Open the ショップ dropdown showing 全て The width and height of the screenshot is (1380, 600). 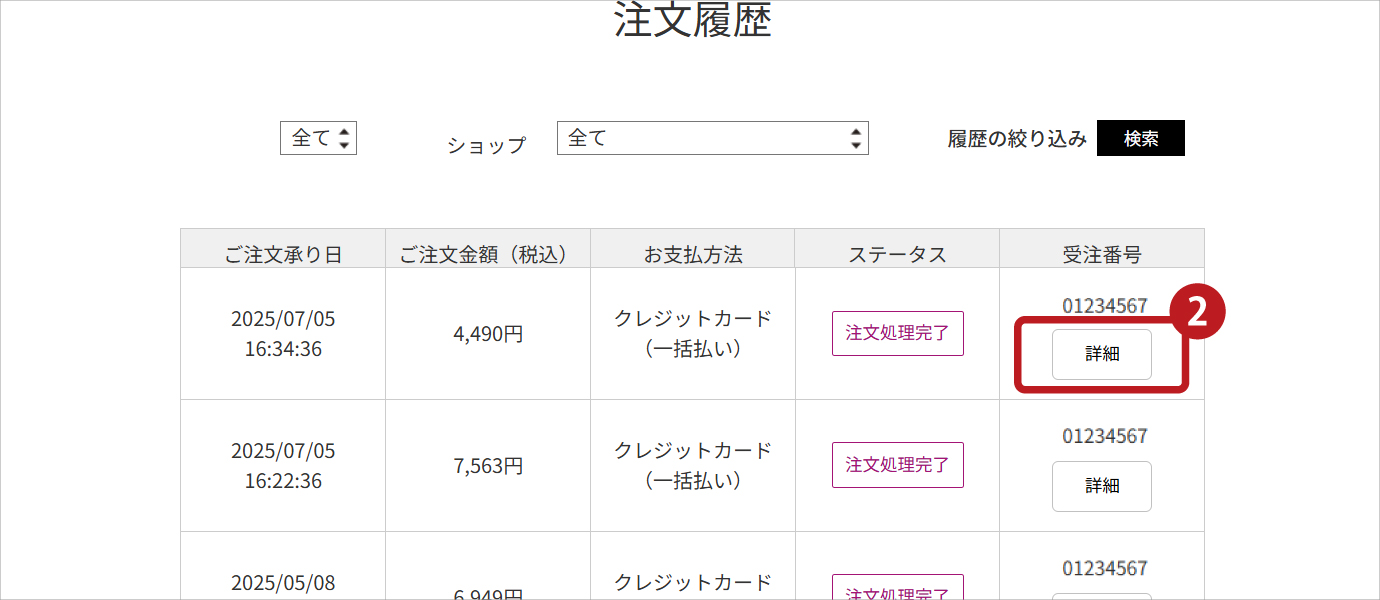[x=712, y=138]
